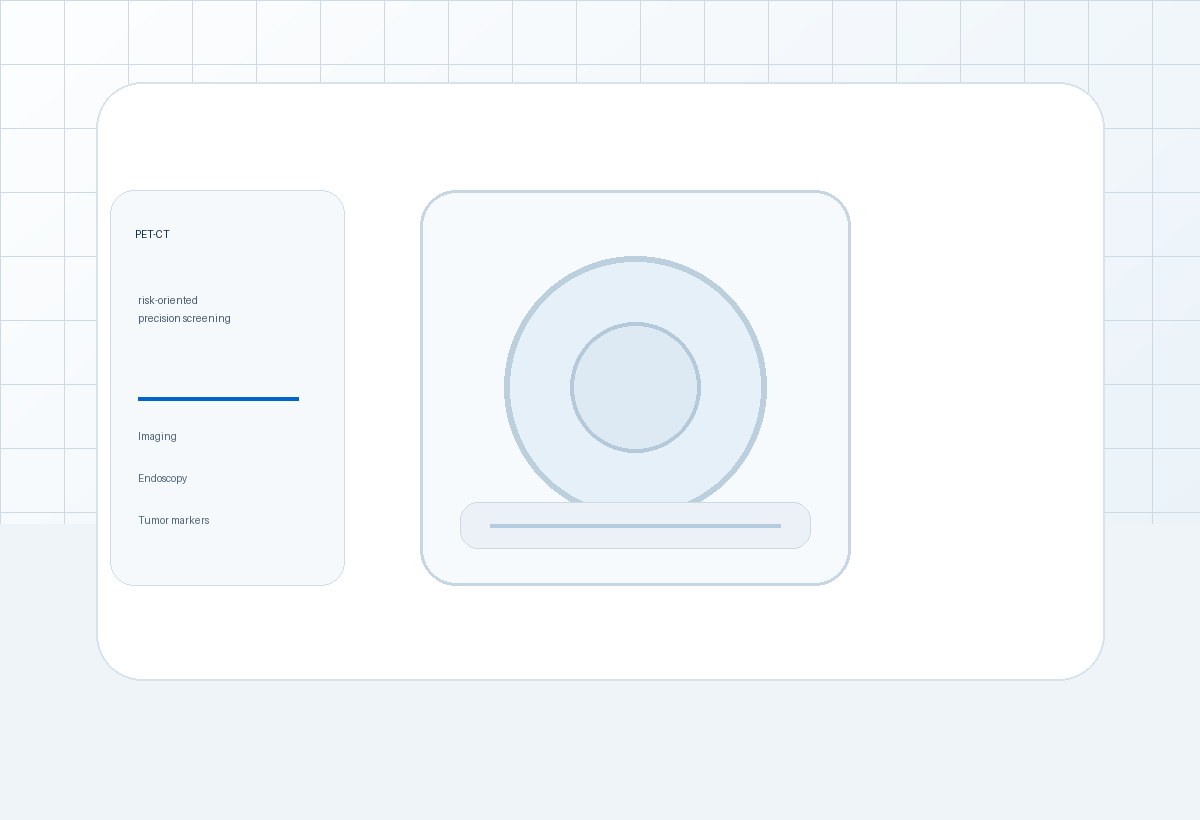Click the blue horizontal progress bar
Image resolution: width=1200 pixels, height=820 pixels.
pyautogui.click(x=218, y=399)
